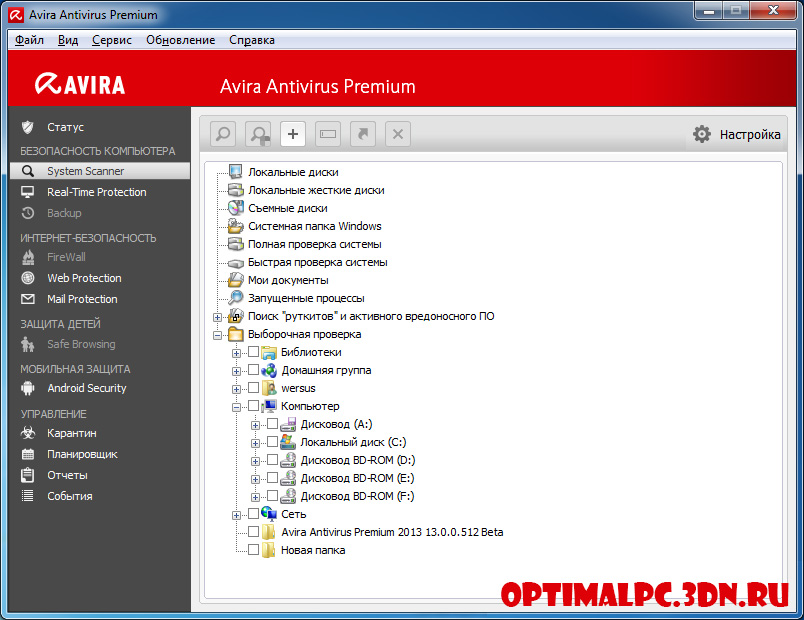
Task: Check the wersus checkbox
Action: click(x=253, y=387)
